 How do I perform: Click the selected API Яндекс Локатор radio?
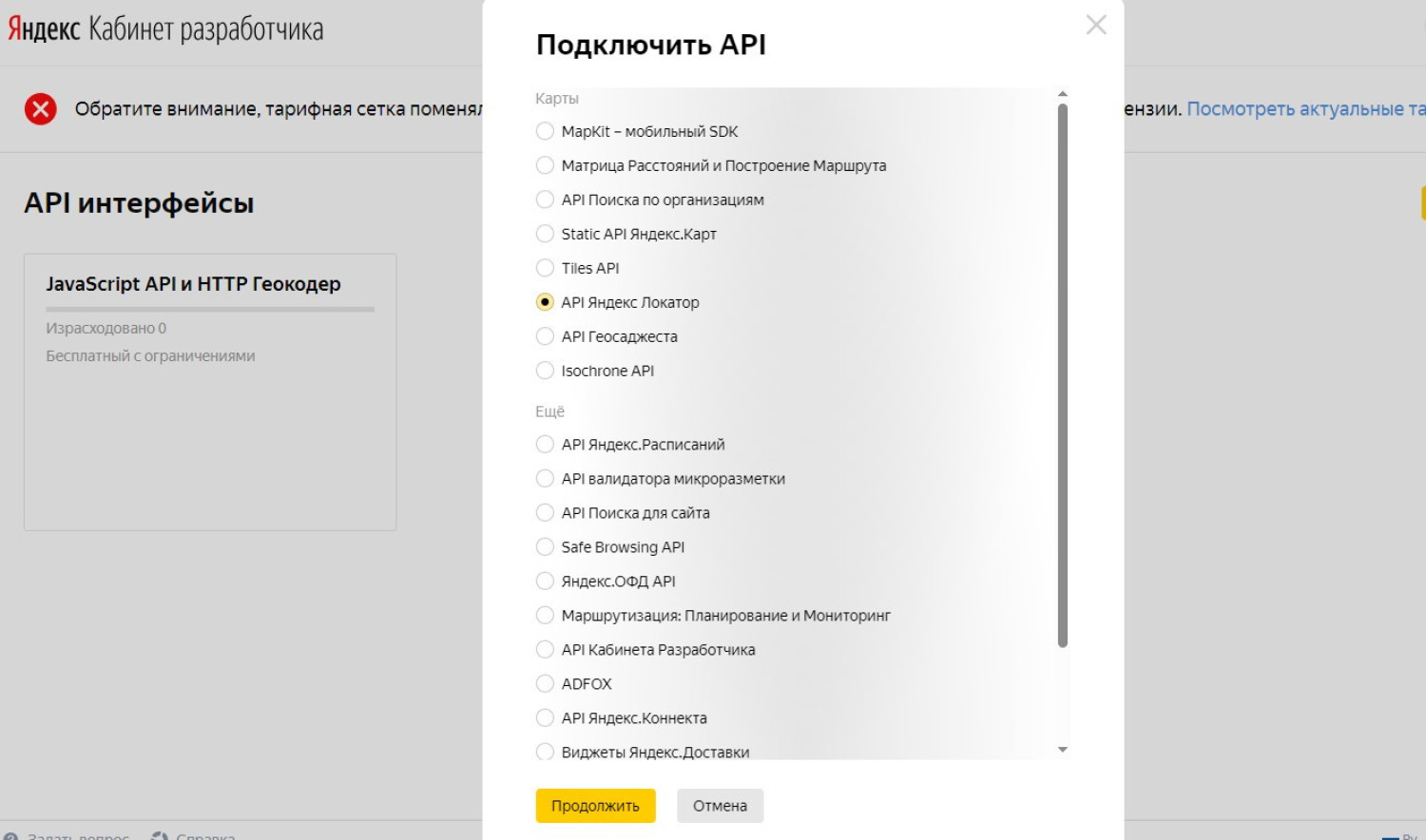coord(545,302)
